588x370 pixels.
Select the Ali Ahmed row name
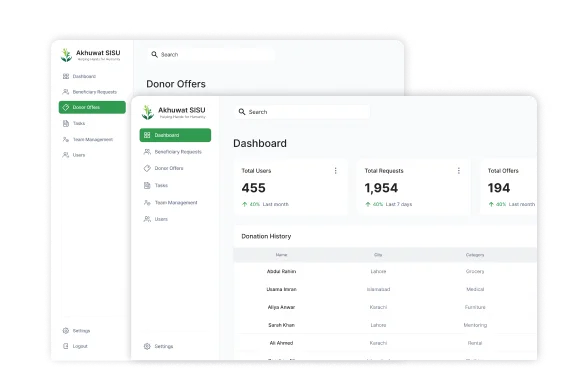(x=281, y=343)
